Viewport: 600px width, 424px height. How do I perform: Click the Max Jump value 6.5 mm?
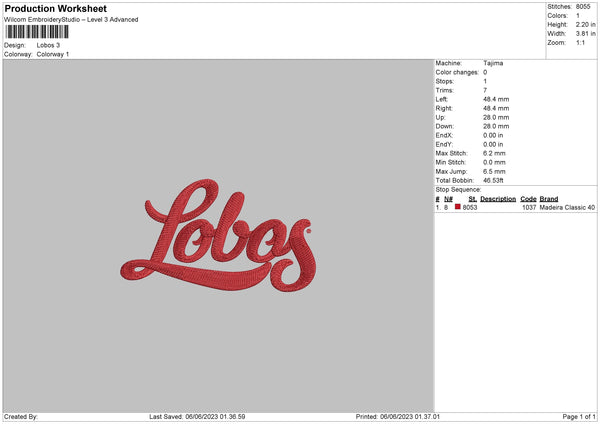[x=494, y=171]
